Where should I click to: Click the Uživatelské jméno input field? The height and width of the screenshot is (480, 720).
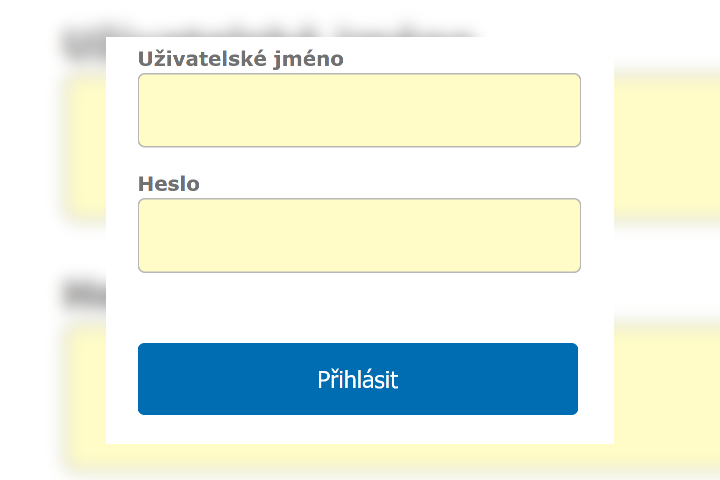click(359, 110)
